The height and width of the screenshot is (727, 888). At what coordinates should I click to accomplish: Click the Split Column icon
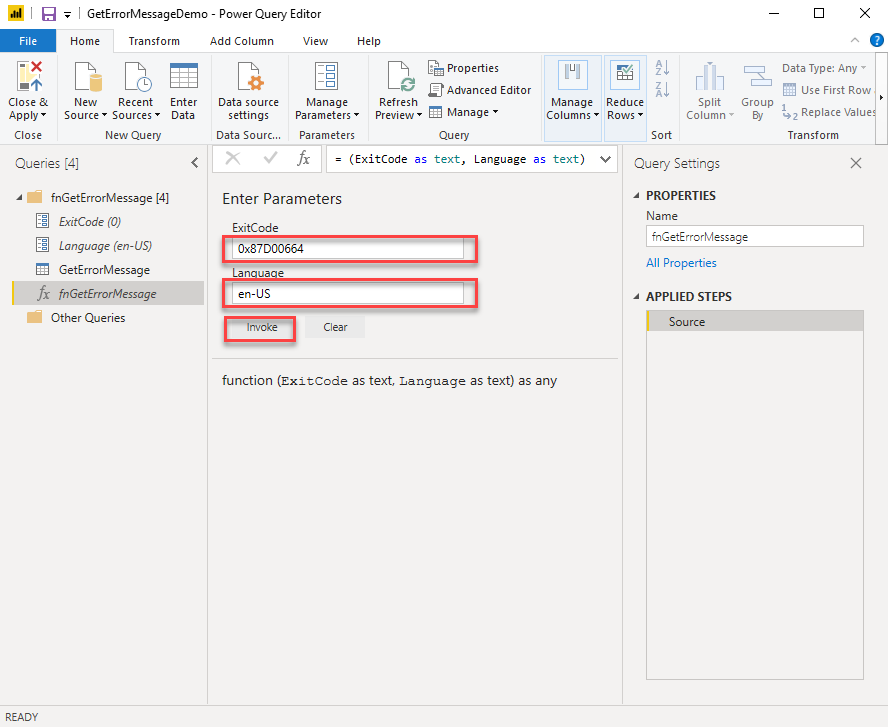(x=710, y=76)
